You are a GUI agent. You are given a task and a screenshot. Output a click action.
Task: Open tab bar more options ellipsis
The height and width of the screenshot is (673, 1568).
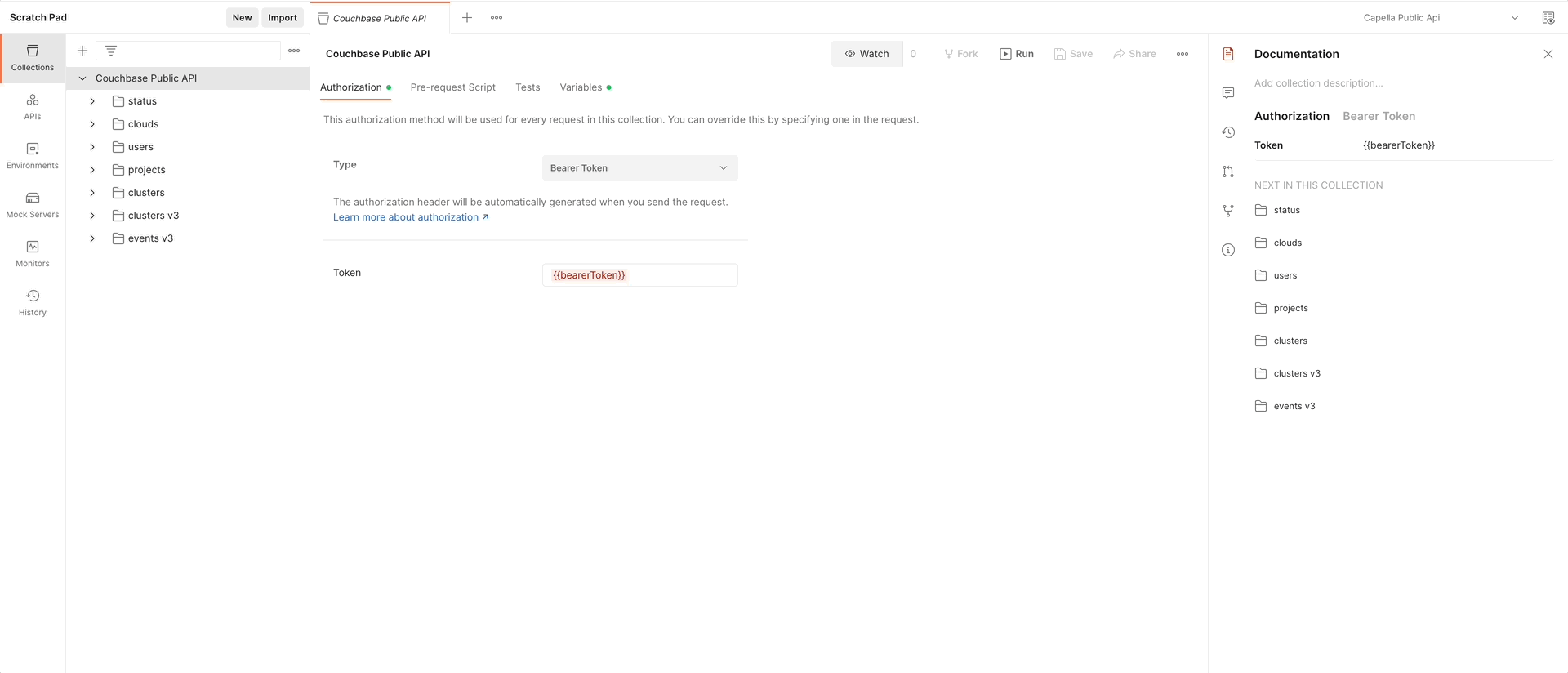pyautogui.click(x=497, y=17)
